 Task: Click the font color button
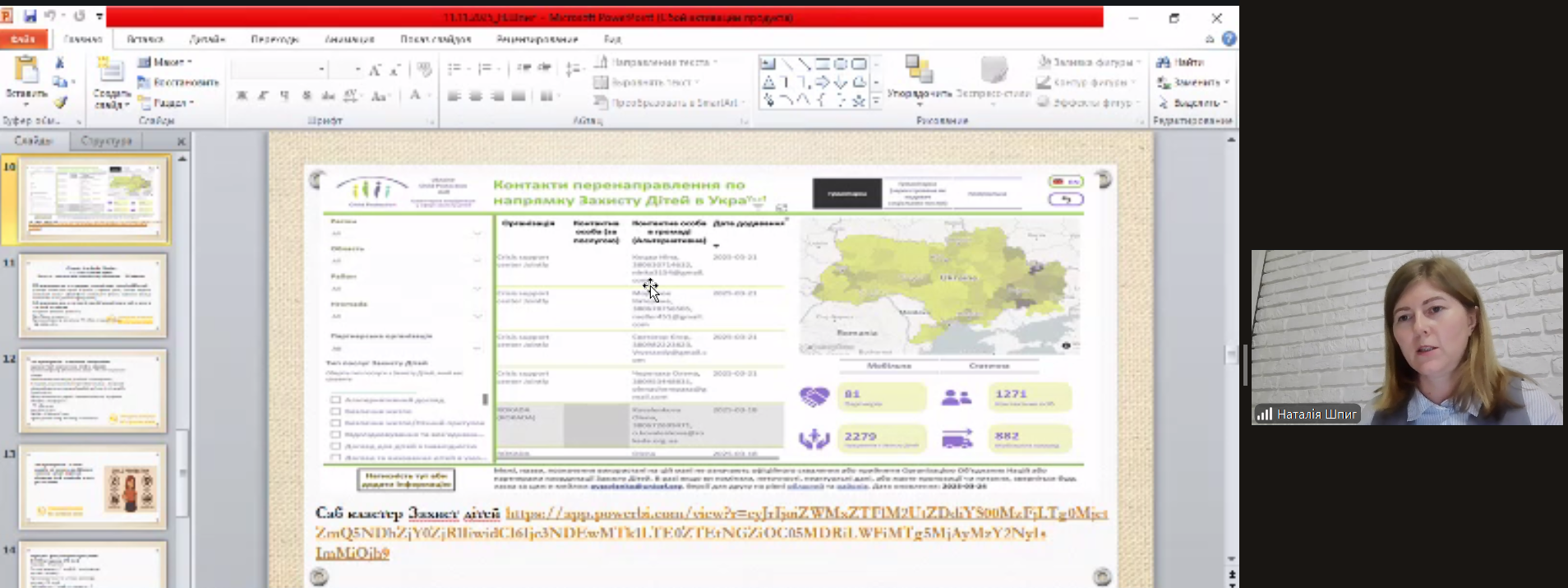416,96
